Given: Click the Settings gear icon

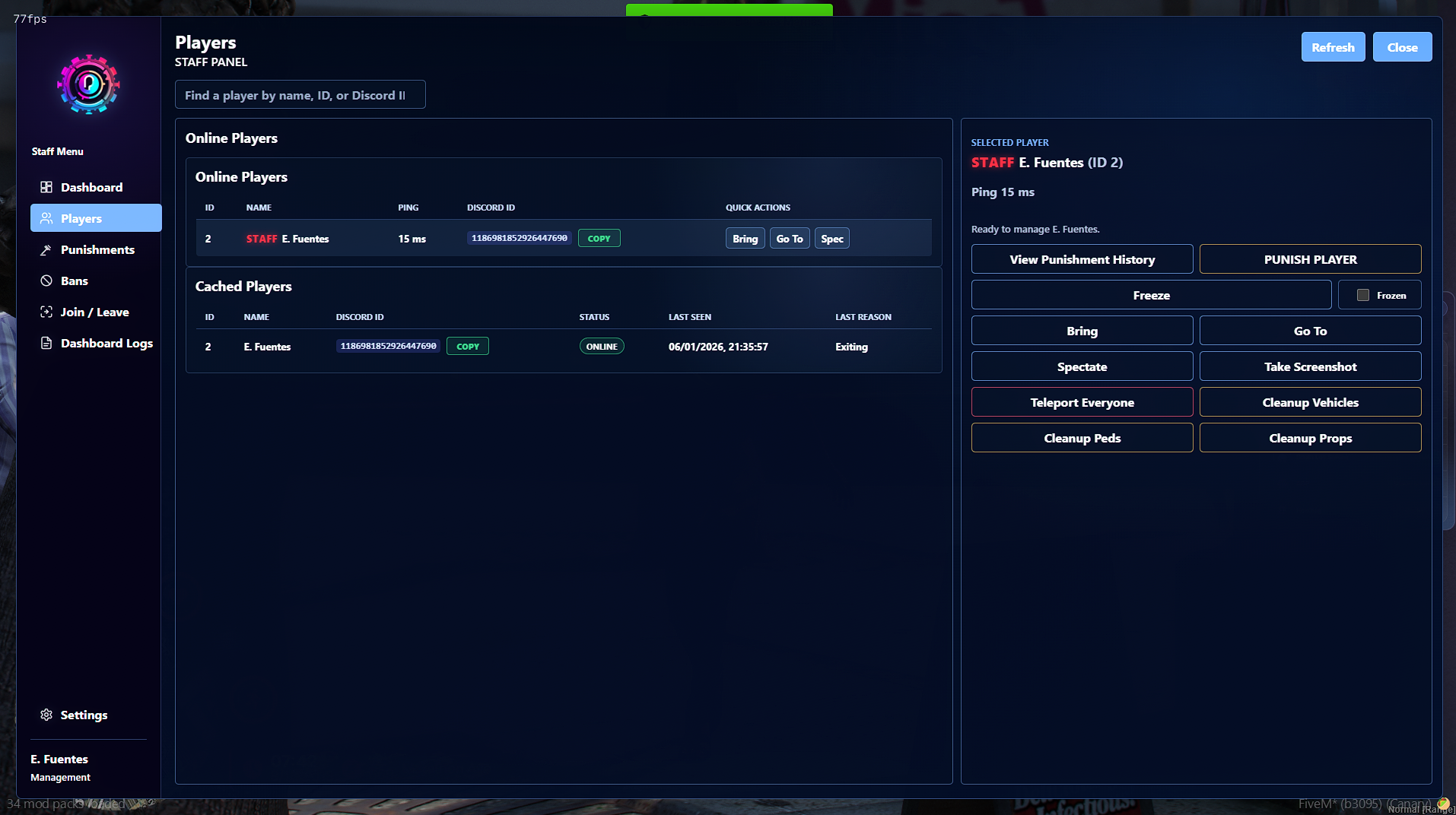Looking at the screenshot, I should (46, 715).
